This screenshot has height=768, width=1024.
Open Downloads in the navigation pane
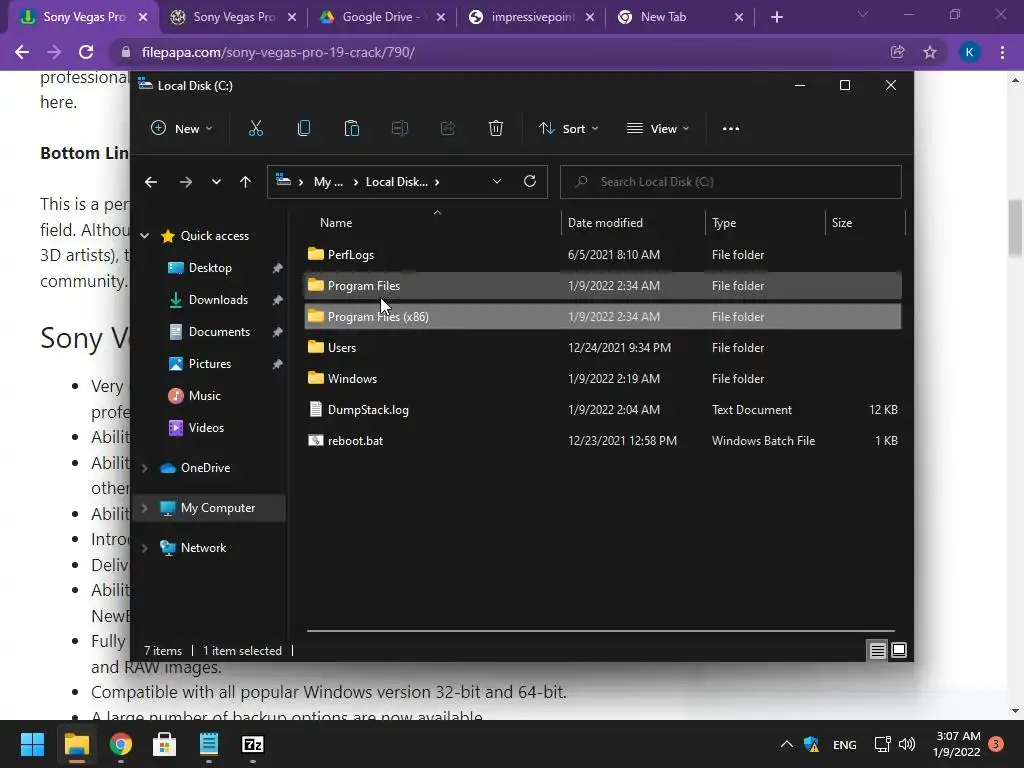[x=218, y=300]
